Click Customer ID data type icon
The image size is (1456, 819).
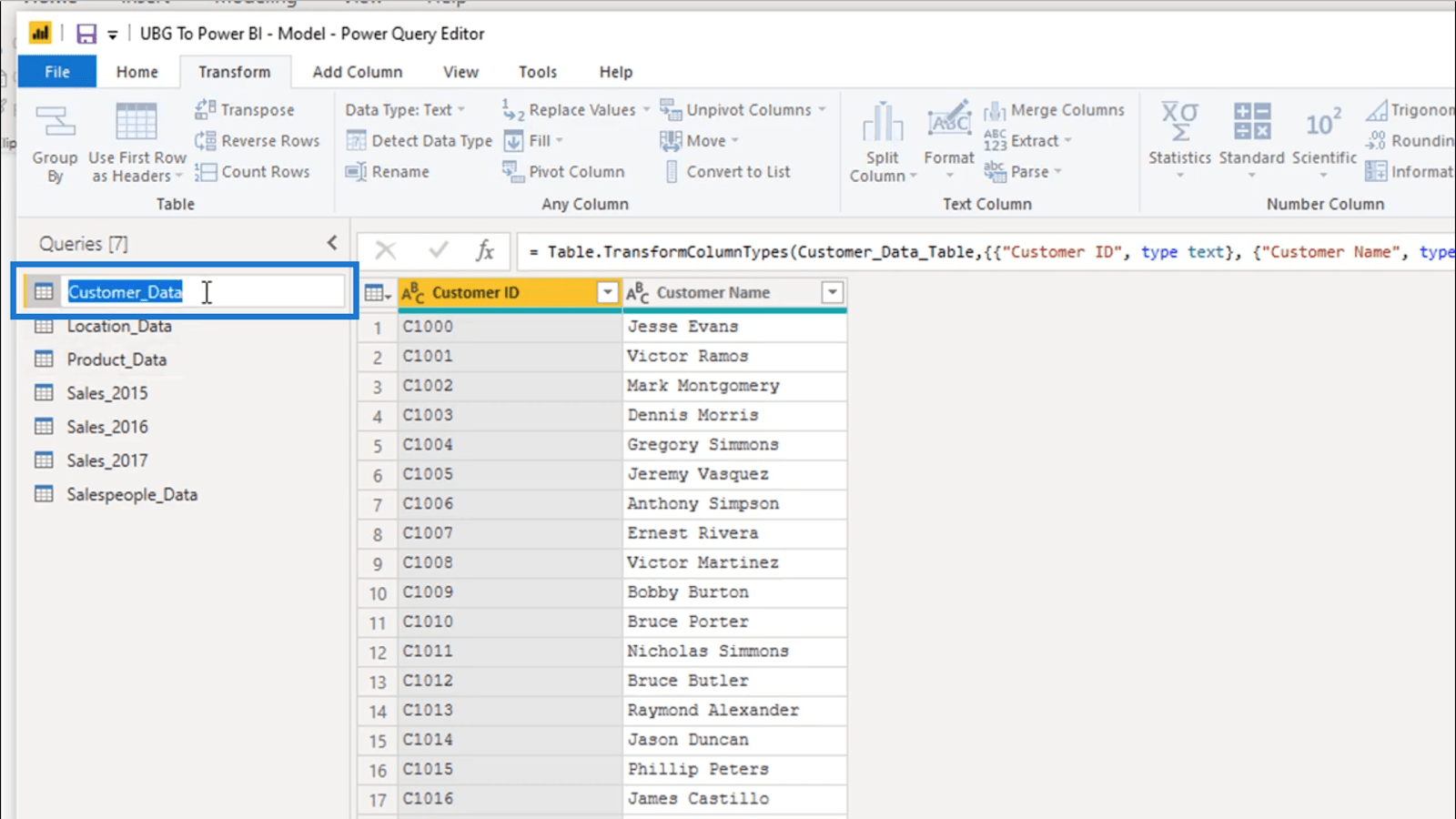point(413,293)
